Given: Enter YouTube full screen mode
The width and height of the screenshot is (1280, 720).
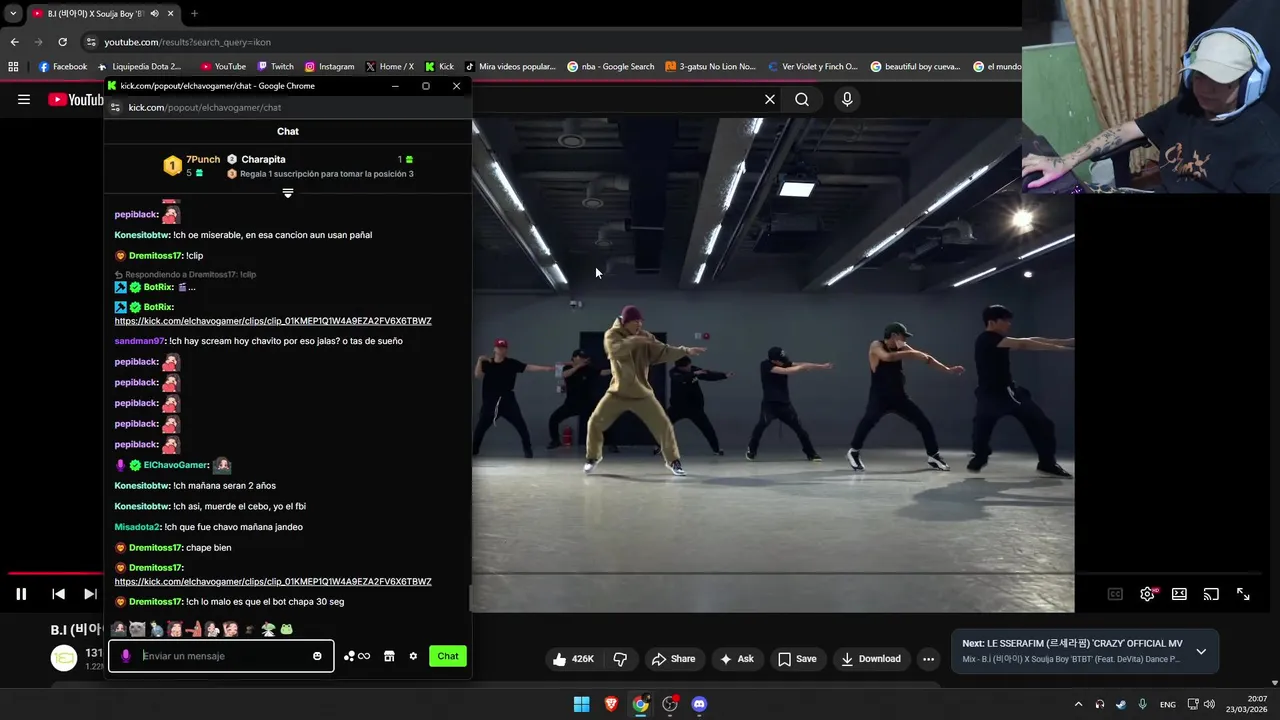Looking at the screenshot, I should click(1243, 594).
